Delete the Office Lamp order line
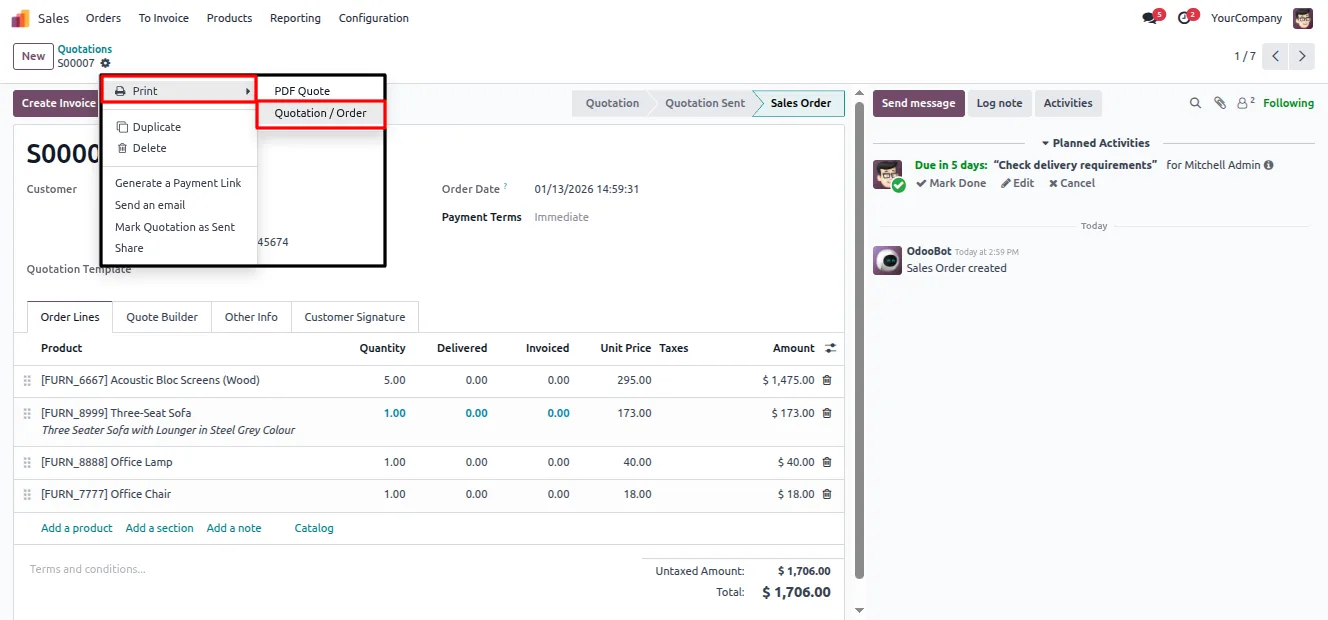Screen dimensions: 1328x620 pyautogui.click(x=827, y=462)
